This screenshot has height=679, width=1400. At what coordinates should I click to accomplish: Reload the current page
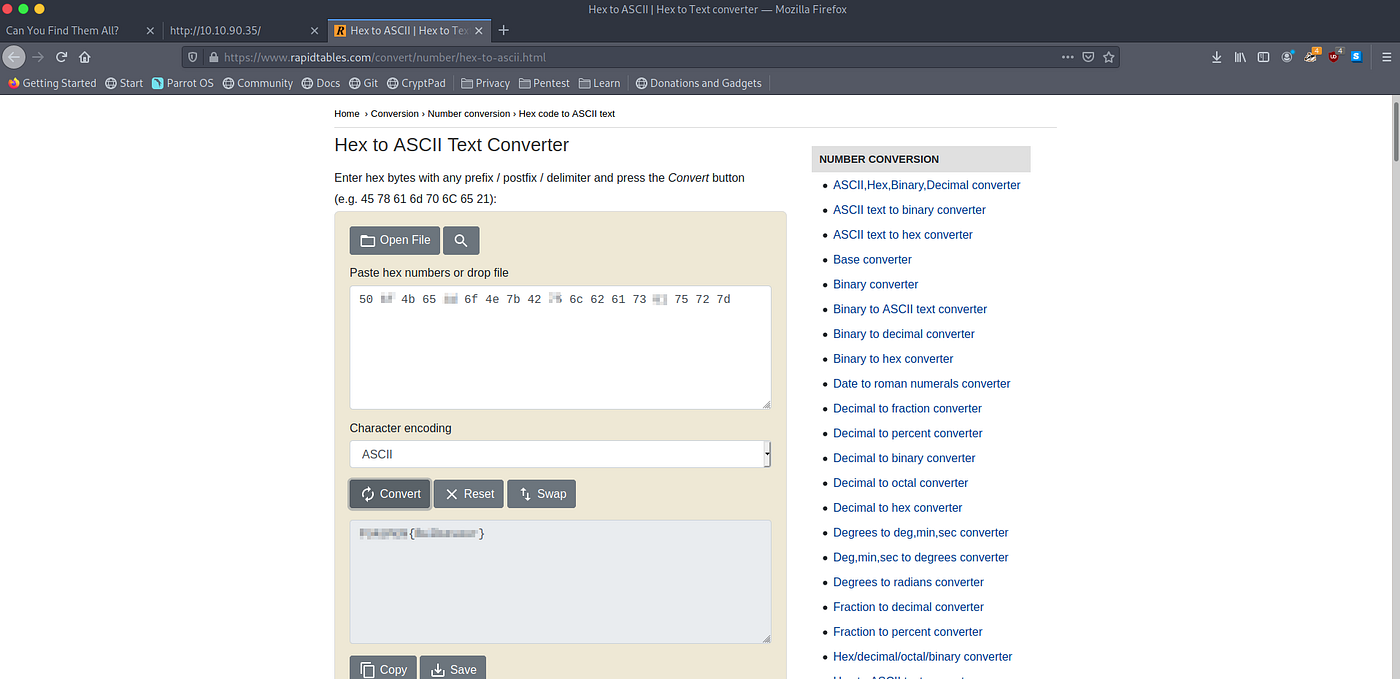[62, 57]
